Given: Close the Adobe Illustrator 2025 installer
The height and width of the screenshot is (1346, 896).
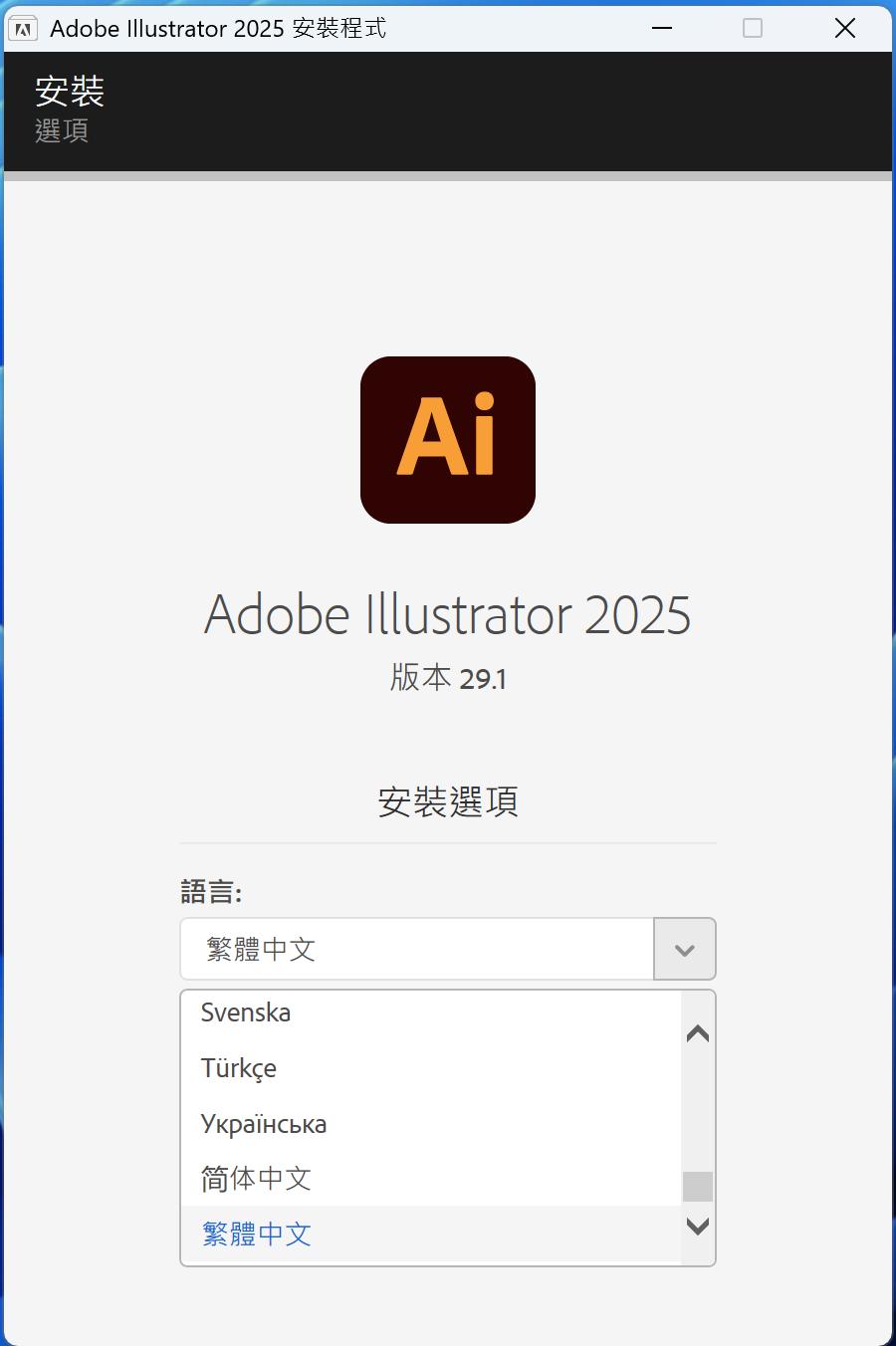Looking at the screenshot, I should [844, 28].
